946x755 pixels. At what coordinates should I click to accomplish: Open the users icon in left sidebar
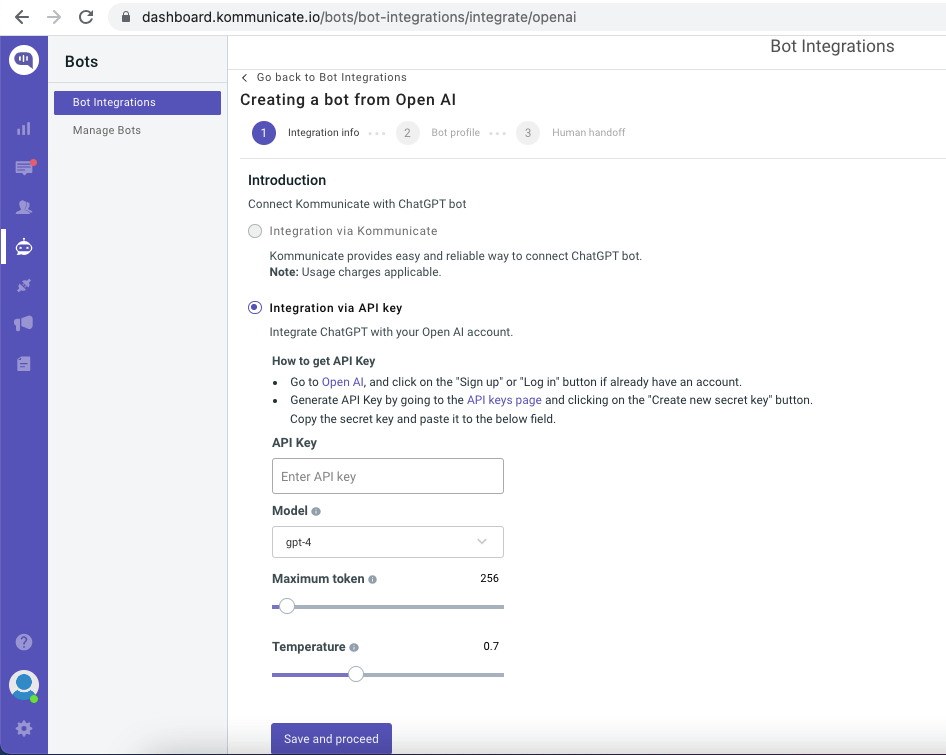tap(24, 207)
